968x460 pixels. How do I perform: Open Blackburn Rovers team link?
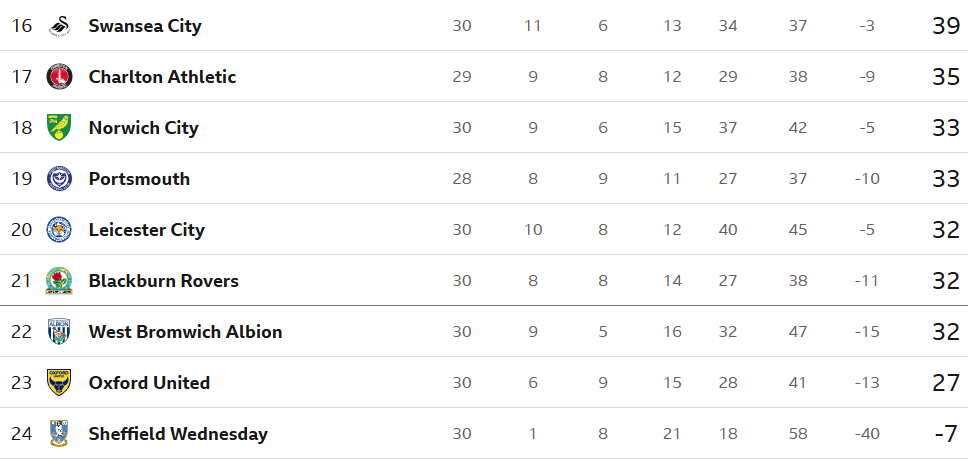point(164,281)
